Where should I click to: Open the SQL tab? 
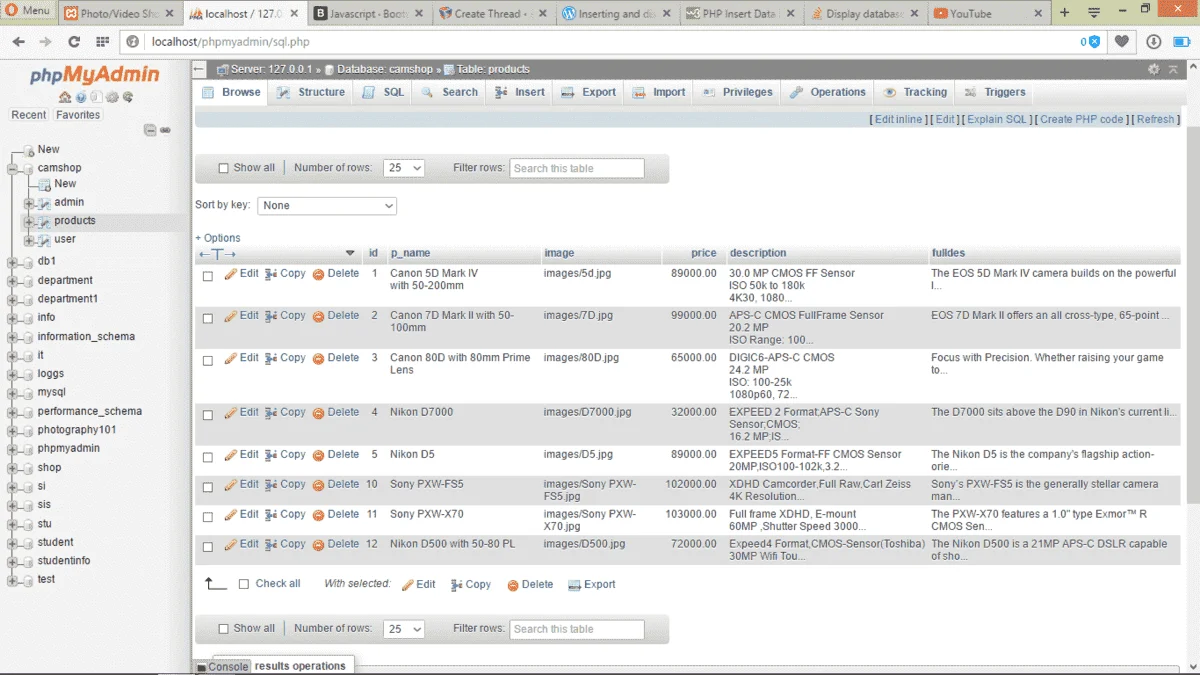(383, 92)
